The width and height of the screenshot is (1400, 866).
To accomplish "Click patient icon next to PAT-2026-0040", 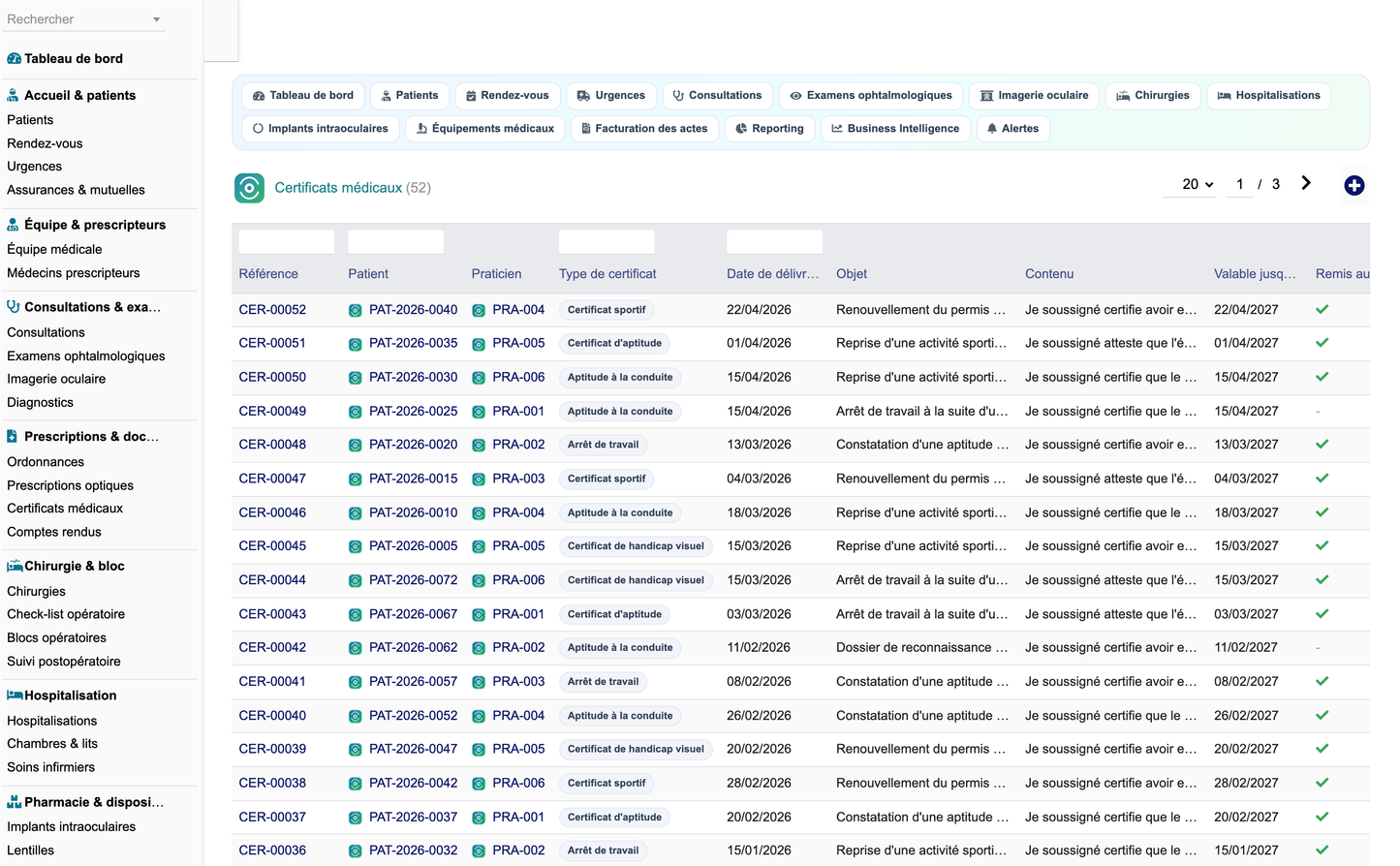I will 356,311.
